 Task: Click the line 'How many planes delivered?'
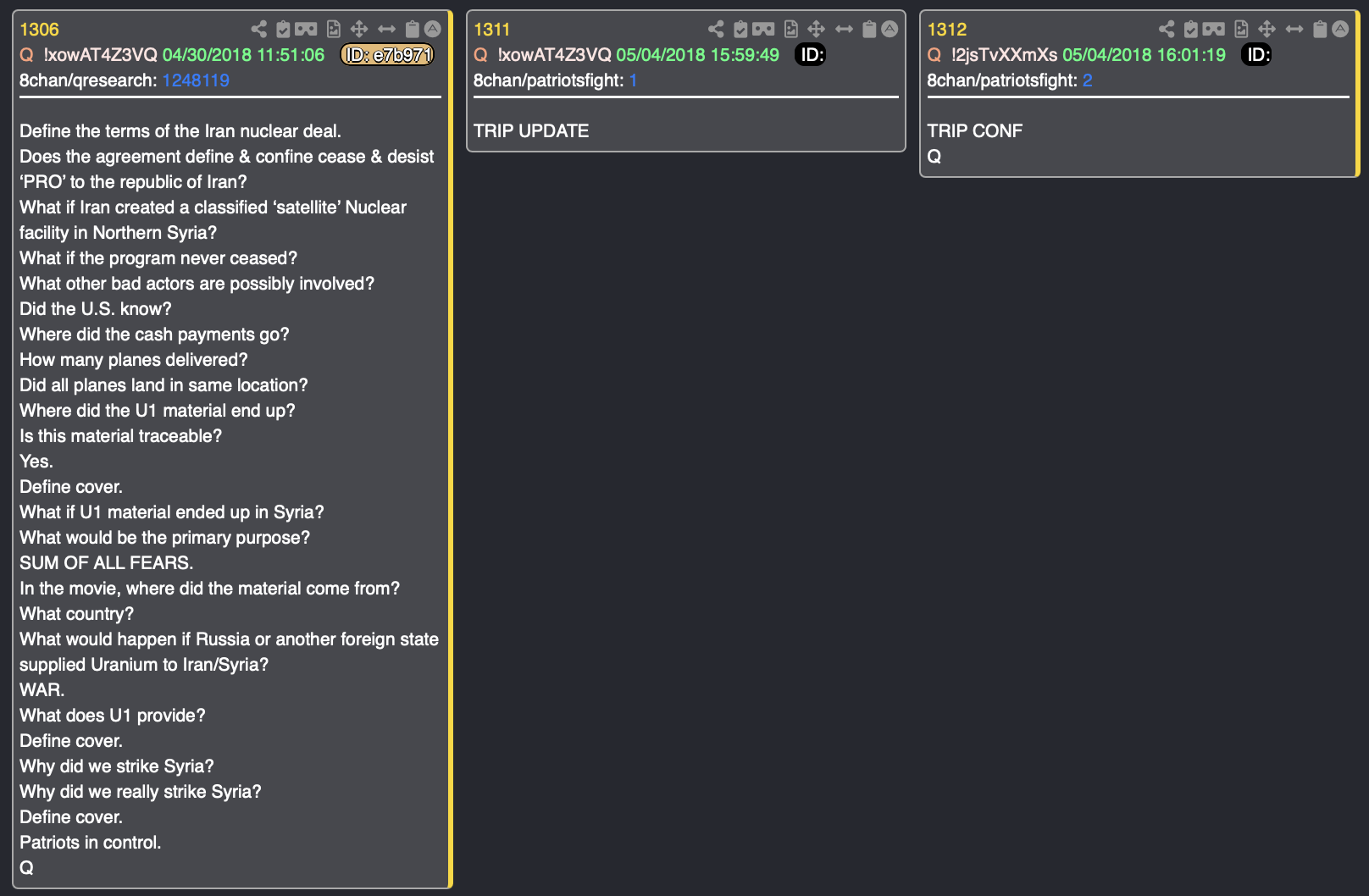[x=134, y=360]
